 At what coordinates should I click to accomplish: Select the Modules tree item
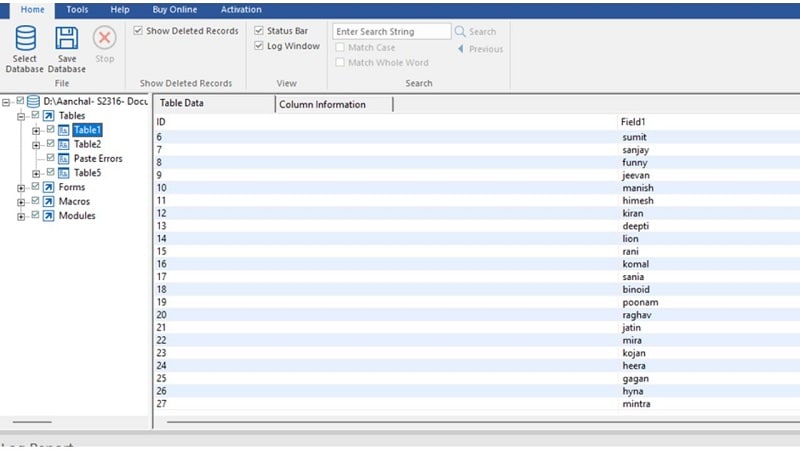[x=77, y=216]
